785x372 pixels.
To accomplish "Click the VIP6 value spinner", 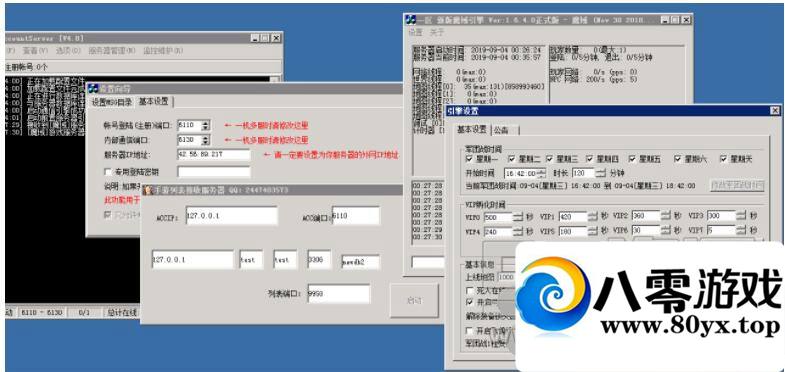I will [x=665, y=230].
